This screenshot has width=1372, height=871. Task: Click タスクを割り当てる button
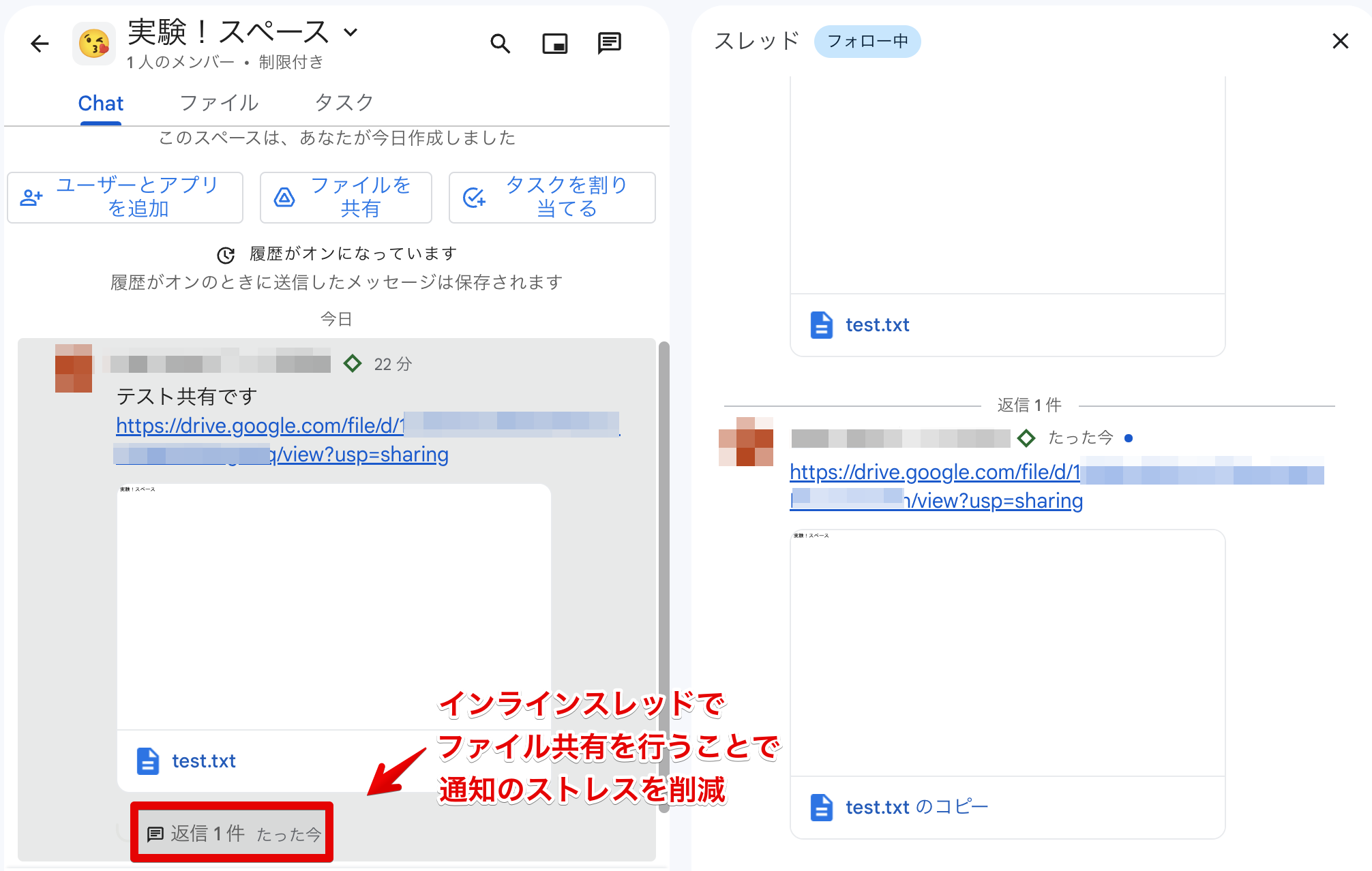coord(552,197)
